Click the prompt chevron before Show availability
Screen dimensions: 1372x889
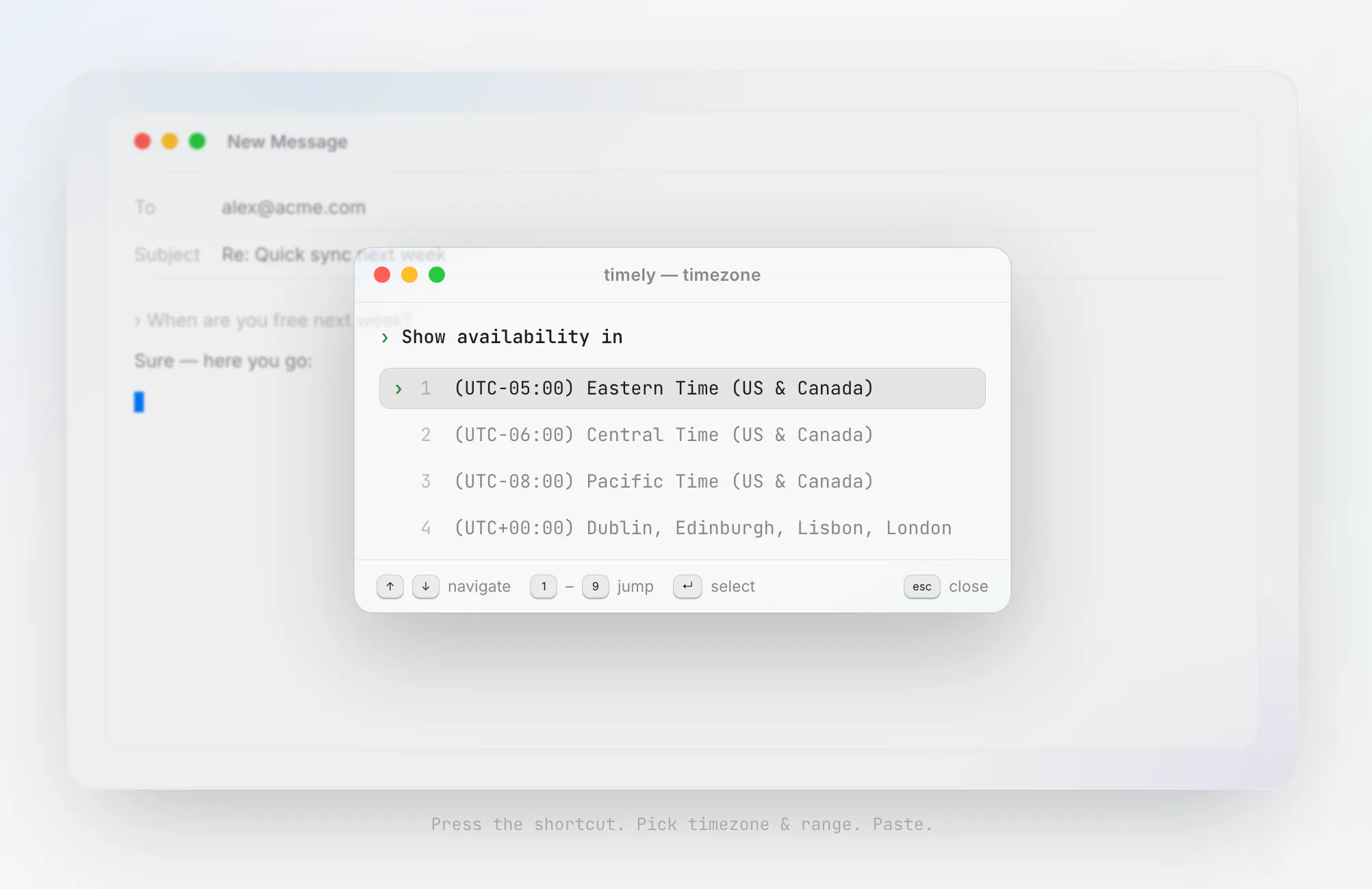tap(385, 338)
